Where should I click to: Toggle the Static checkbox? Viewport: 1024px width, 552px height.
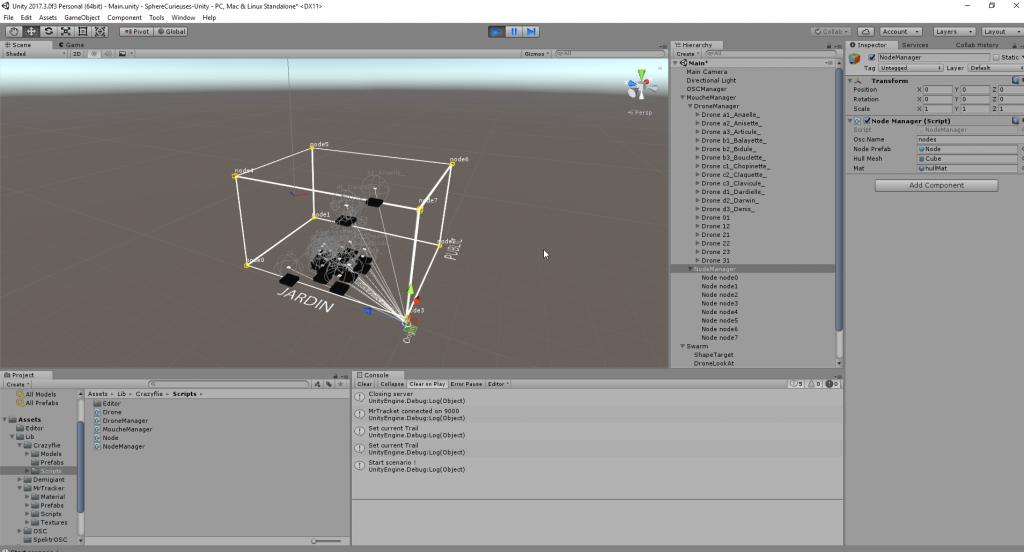(996, 57)
